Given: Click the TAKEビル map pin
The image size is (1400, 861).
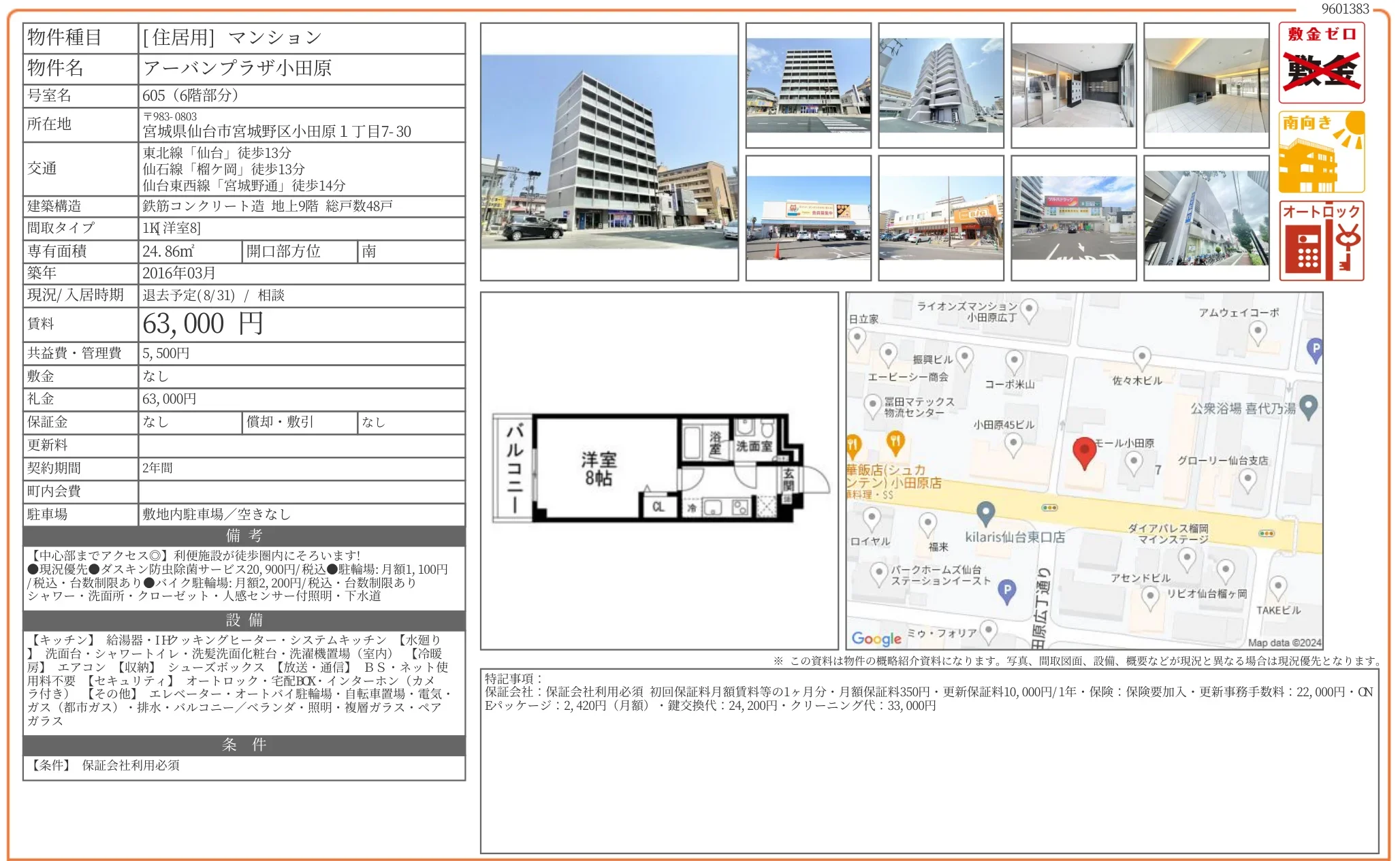Looking at the screenshot, I should tap(1278, 588).
